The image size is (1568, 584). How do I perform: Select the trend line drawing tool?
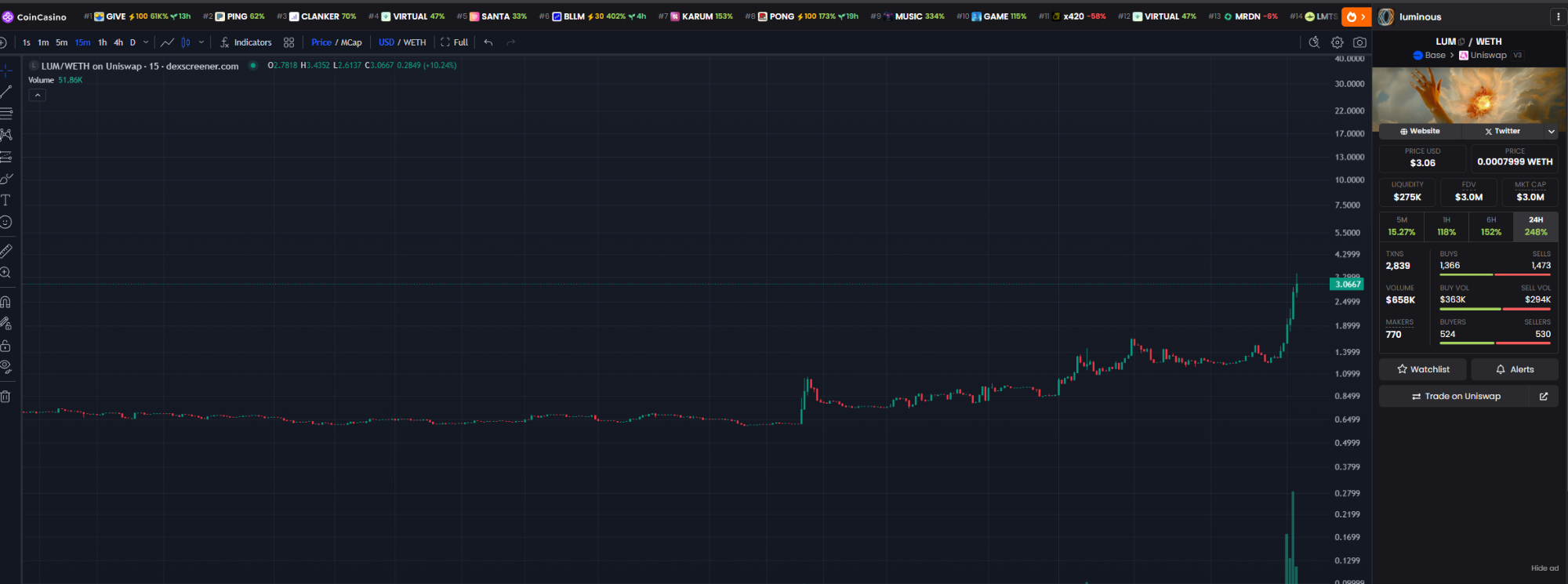click(x=6, y=92)
